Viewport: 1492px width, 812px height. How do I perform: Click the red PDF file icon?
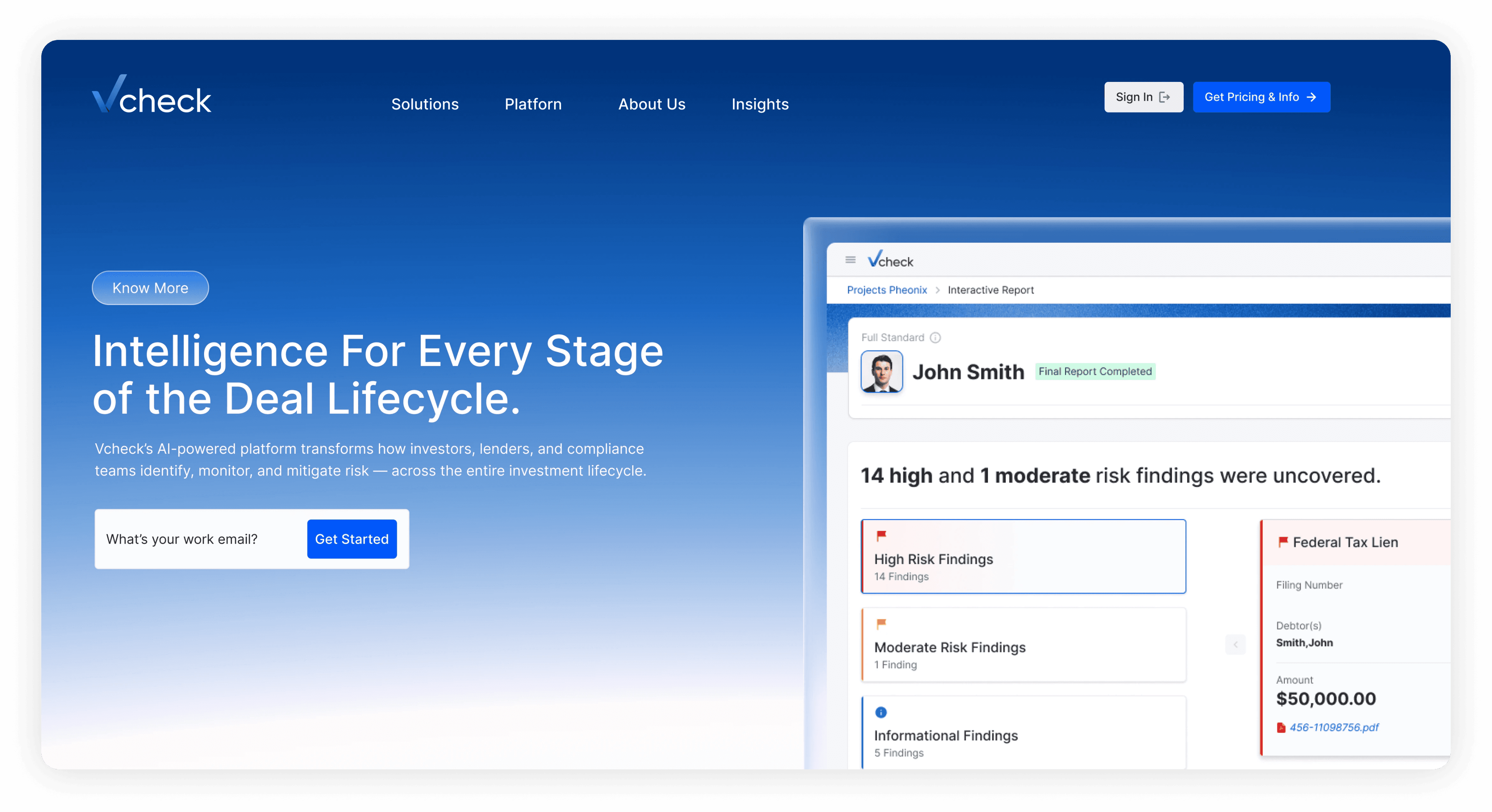(1281, 728)
